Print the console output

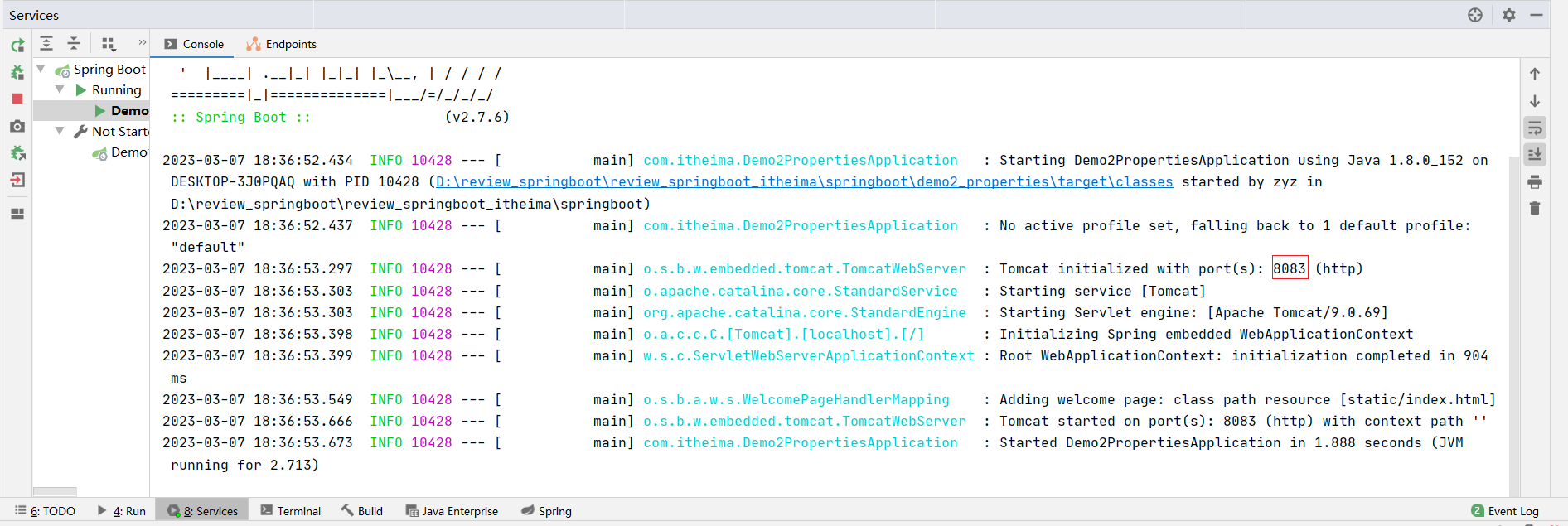[x=1535, y=182]
